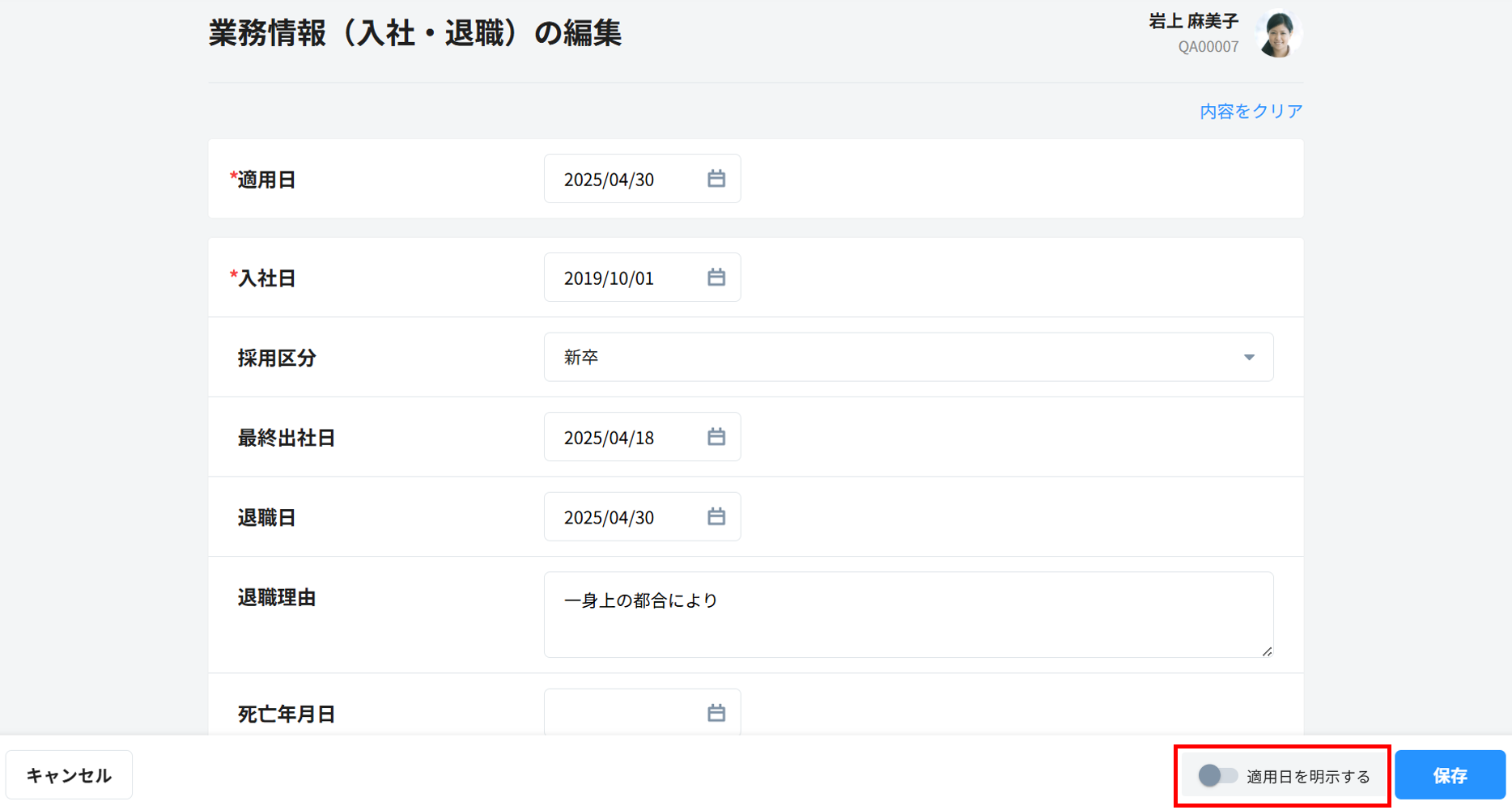Click calendar icon next to 退職日
Viewport: 1512px width, 810px height.
pos(716,516)
